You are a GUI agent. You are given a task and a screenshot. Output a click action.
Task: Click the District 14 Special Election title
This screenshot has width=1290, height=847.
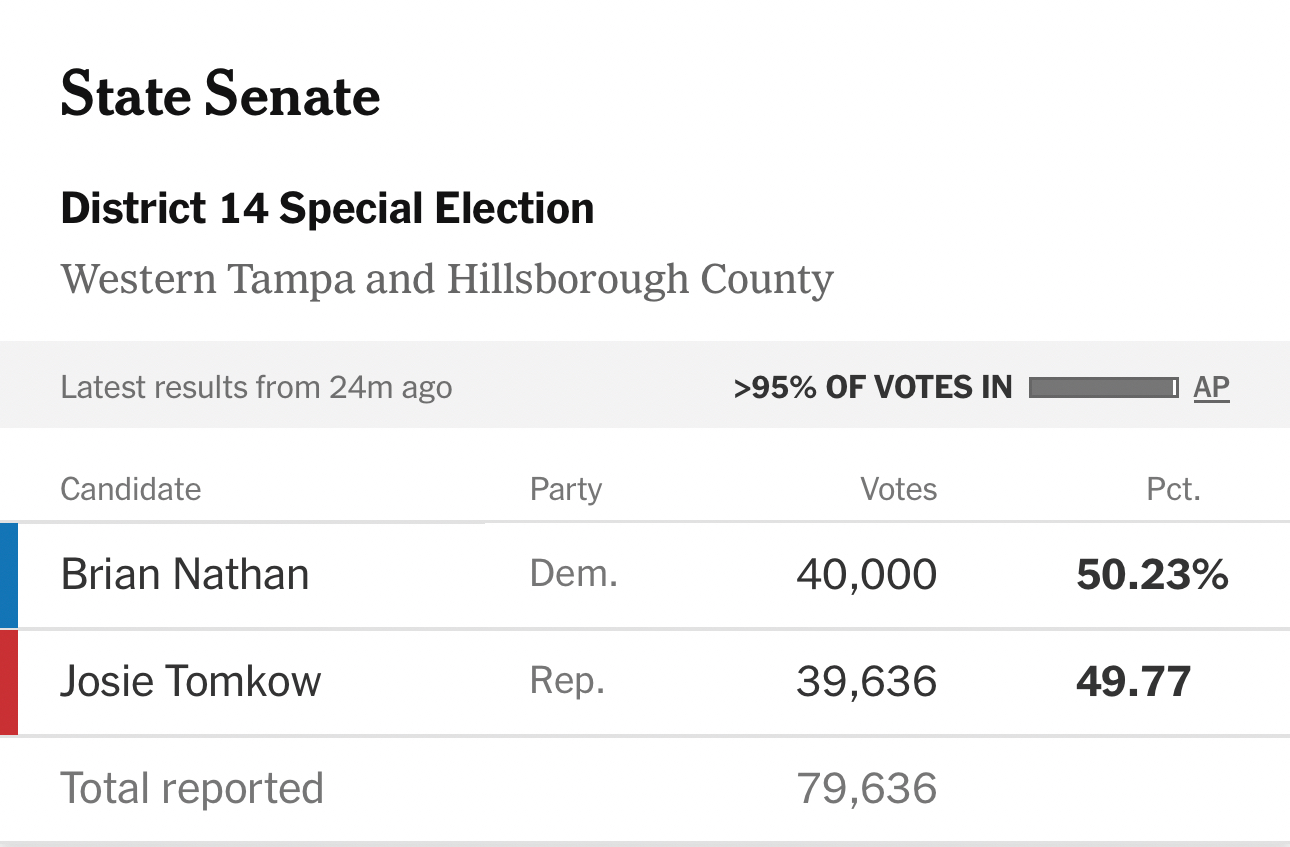coord(327,209)
